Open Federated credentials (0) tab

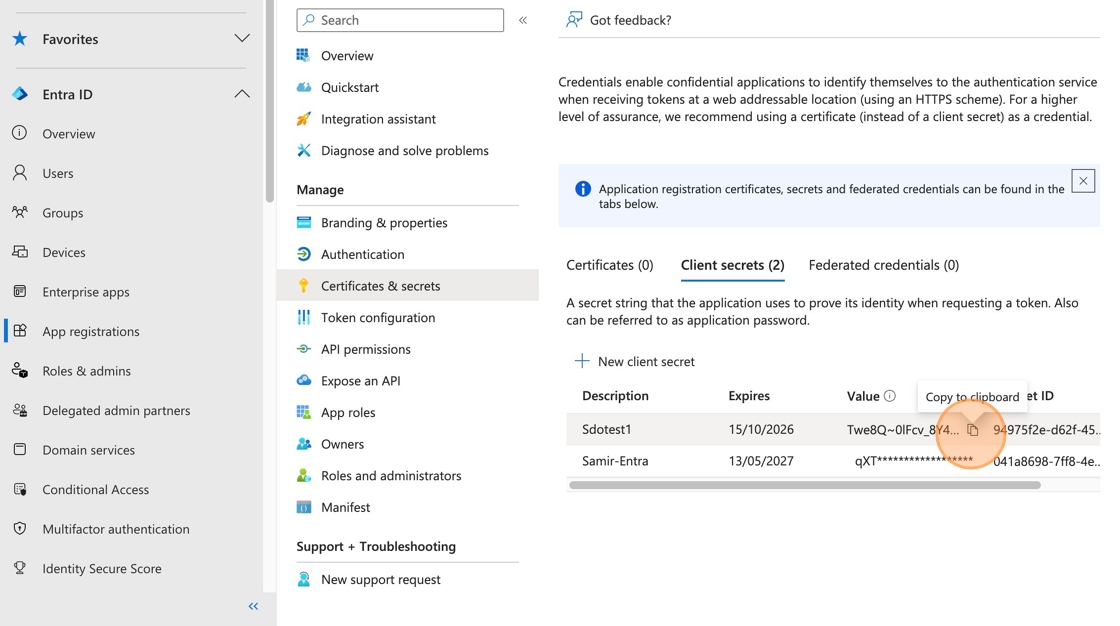pyautogui.click(x=884, y=265)
